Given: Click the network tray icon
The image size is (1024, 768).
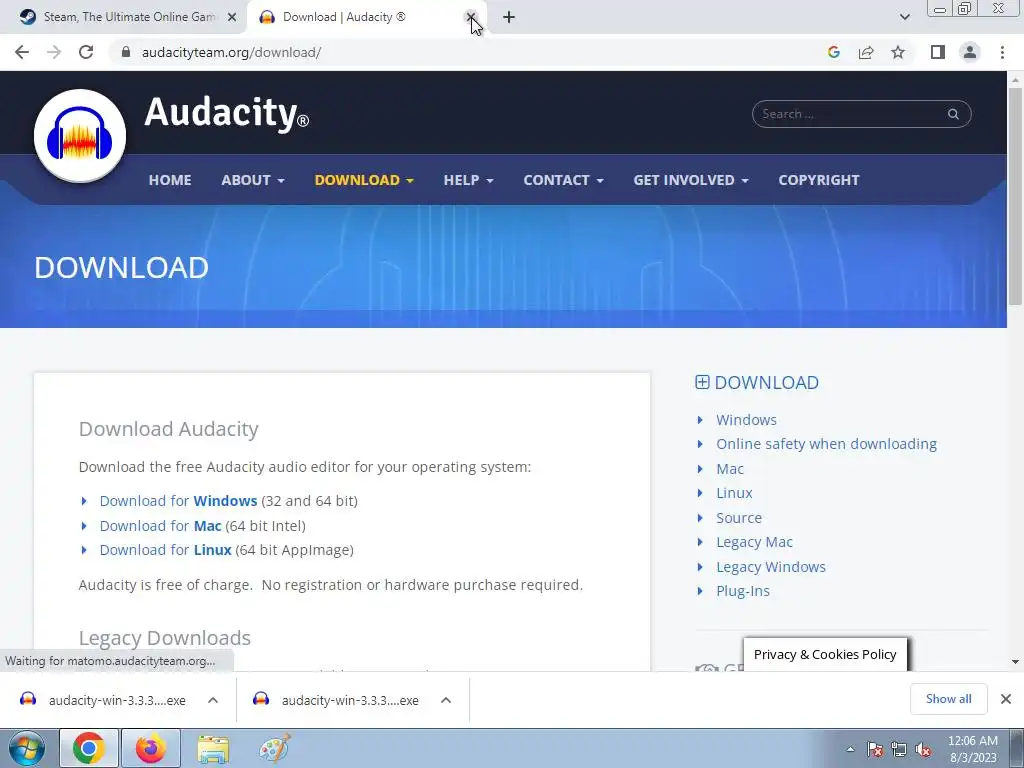Looking at the screenshot, I should coord(899,749).
